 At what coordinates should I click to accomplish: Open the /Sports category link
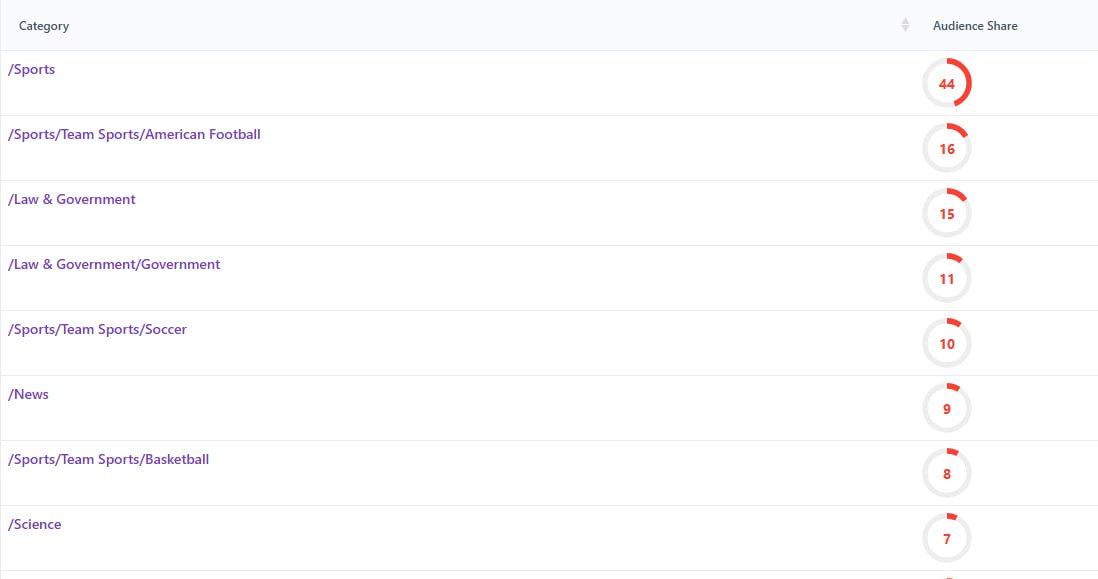tap(32, 70)
